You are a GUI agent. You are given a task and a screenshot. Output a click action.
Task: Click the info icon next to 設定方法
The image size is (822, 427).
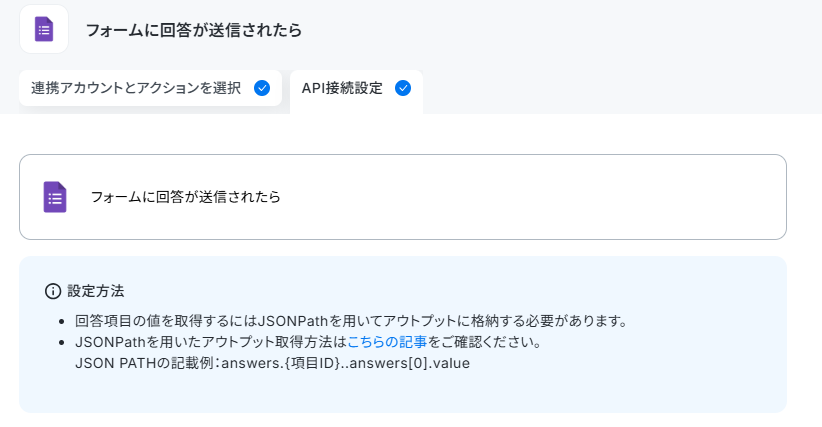53,291
